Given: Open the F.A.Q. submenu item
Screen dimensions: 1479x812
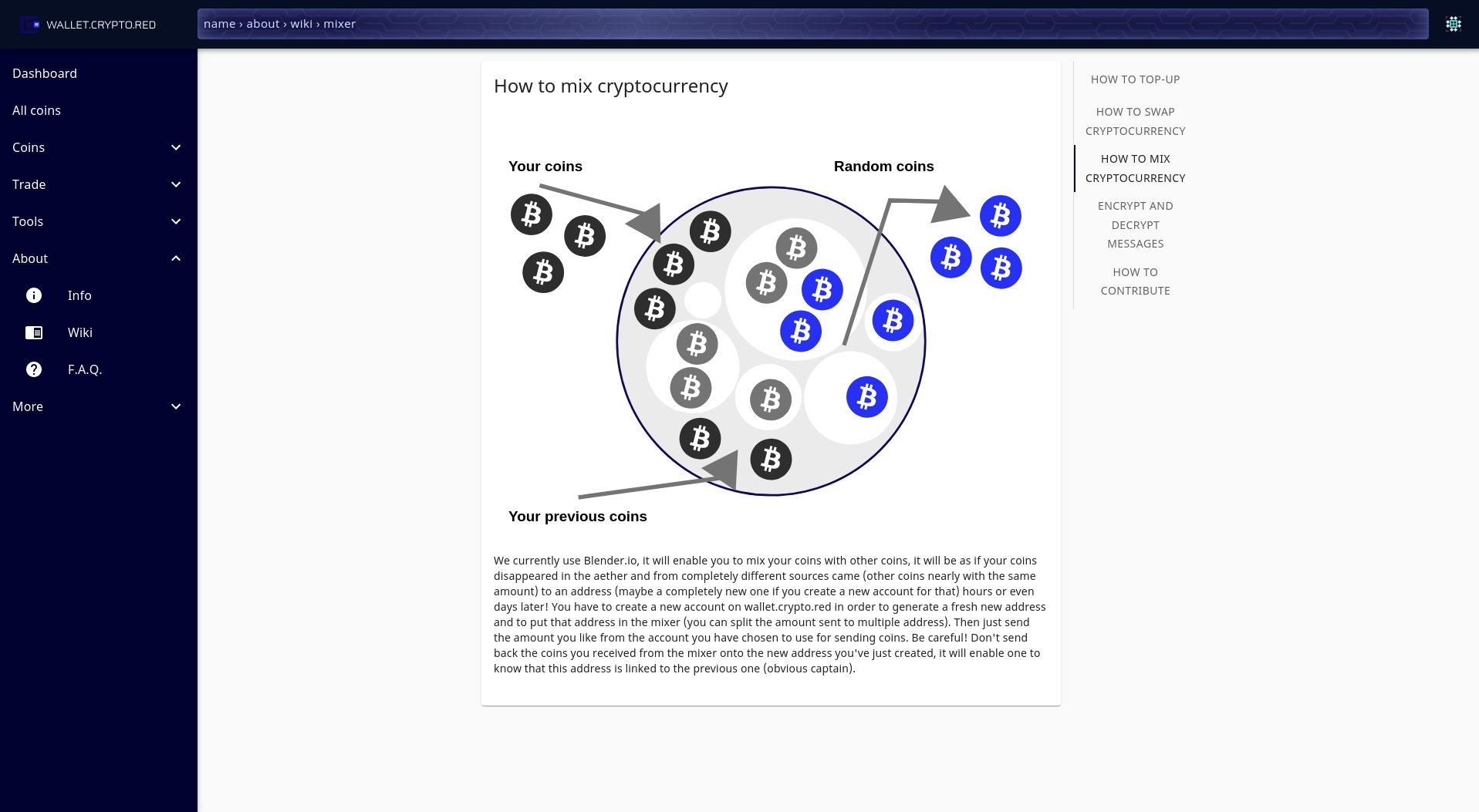Looking at the screenshot, I should (99, 369).
